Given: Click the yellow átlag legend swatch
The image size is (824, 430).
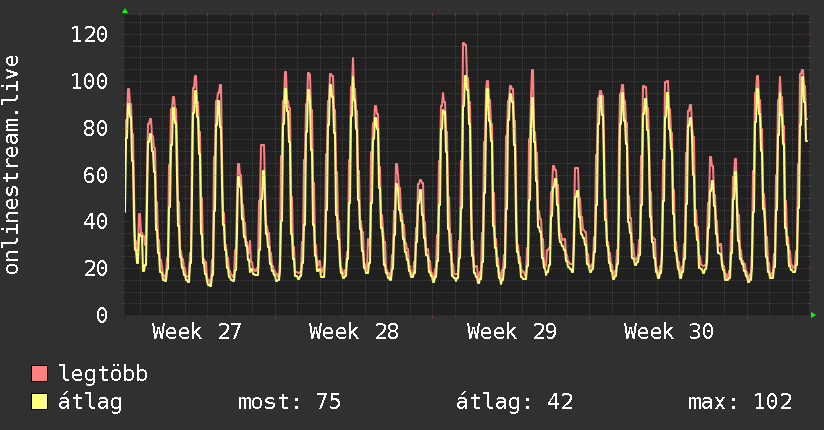Looking at the screenshot, I should click(x=39, y=402).
